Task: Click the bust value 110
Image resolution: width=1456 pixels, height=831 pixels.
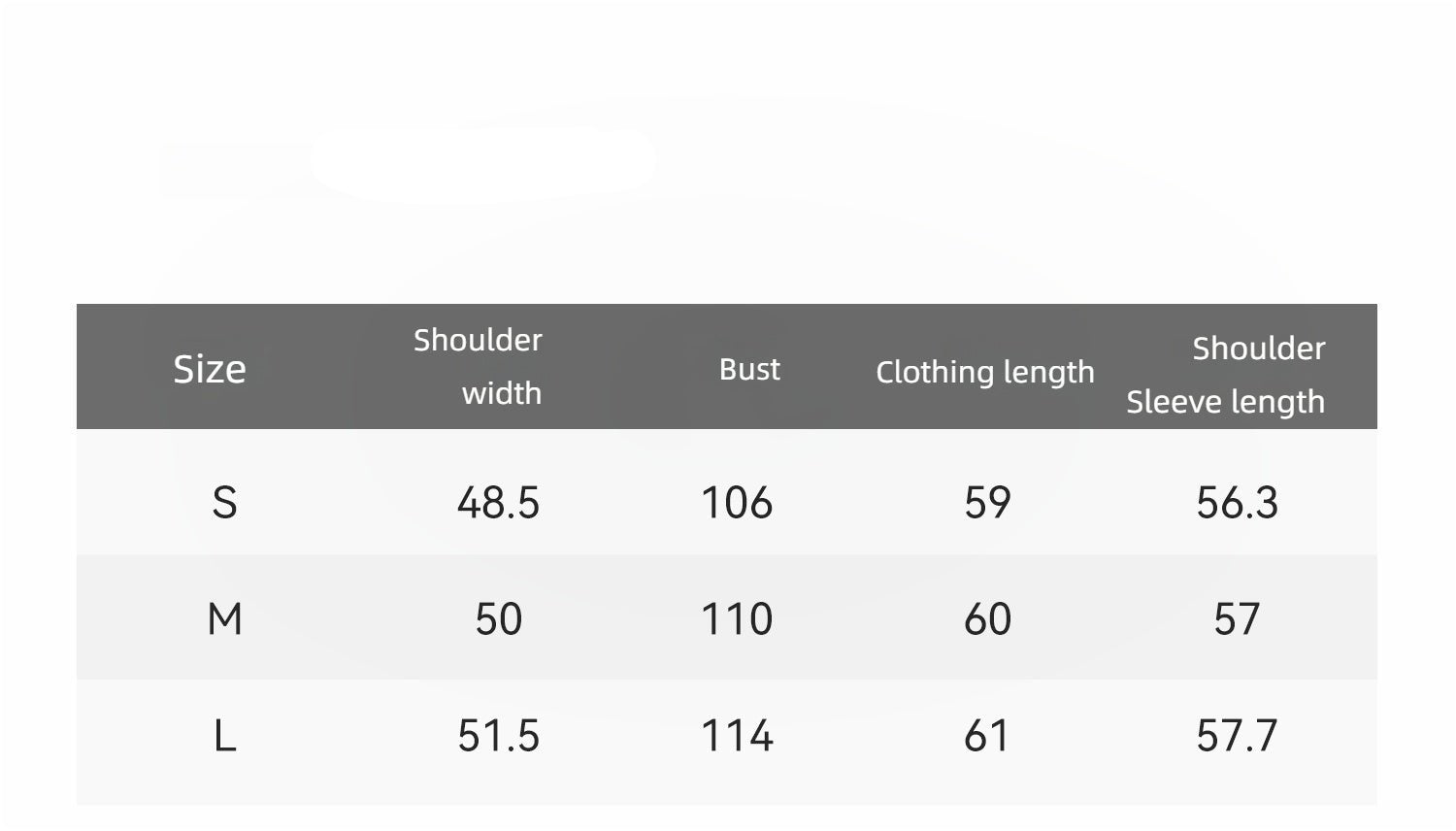Action: click(737, 619)
